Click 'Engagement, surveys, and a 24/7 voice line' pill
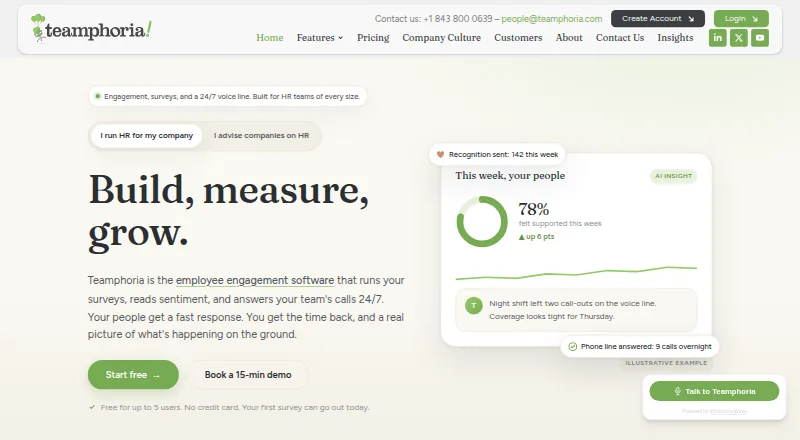The image size is (800, 440). click(228, 96)
